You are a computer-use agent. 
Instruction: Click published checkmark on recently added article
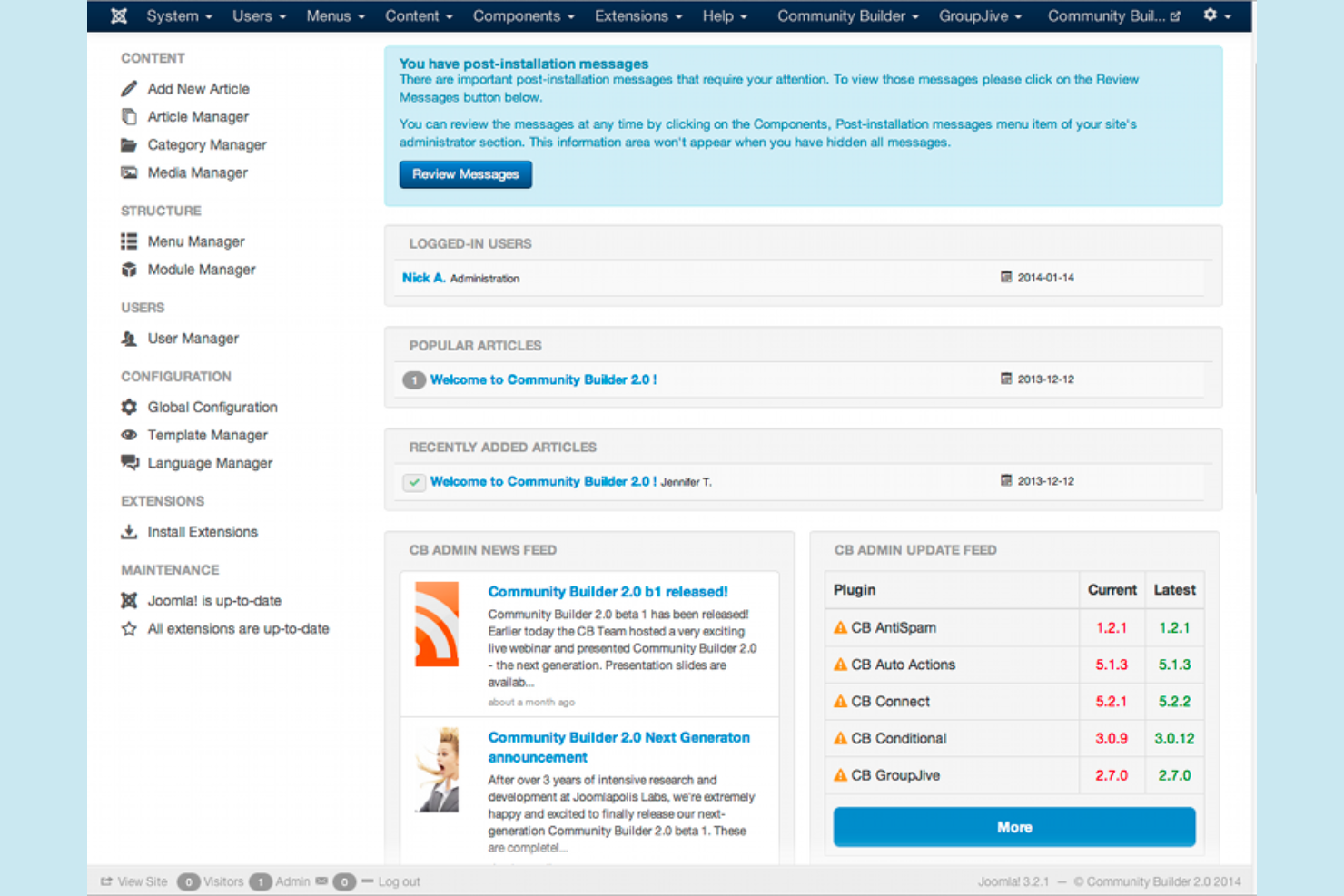(x=414, y=482)
